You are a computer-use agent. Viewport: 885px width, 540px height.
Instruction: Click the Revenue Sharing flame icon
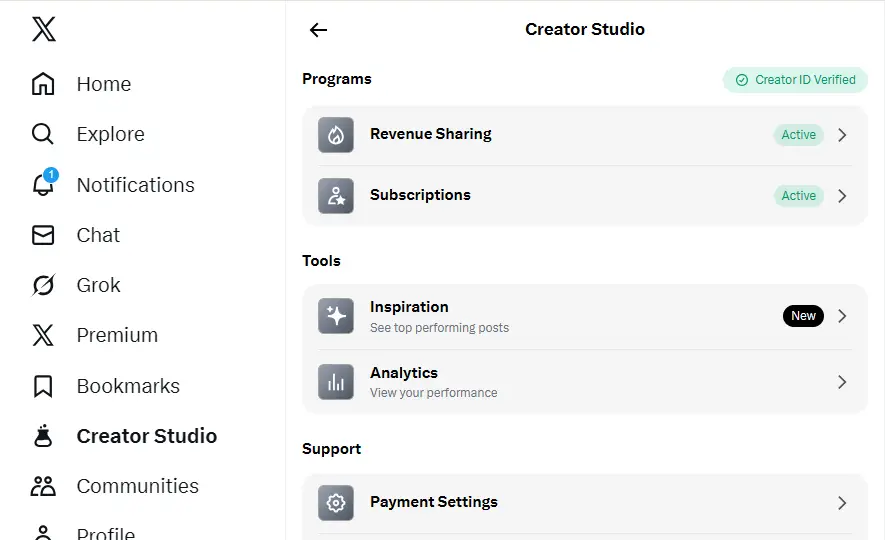coord(336,135)
